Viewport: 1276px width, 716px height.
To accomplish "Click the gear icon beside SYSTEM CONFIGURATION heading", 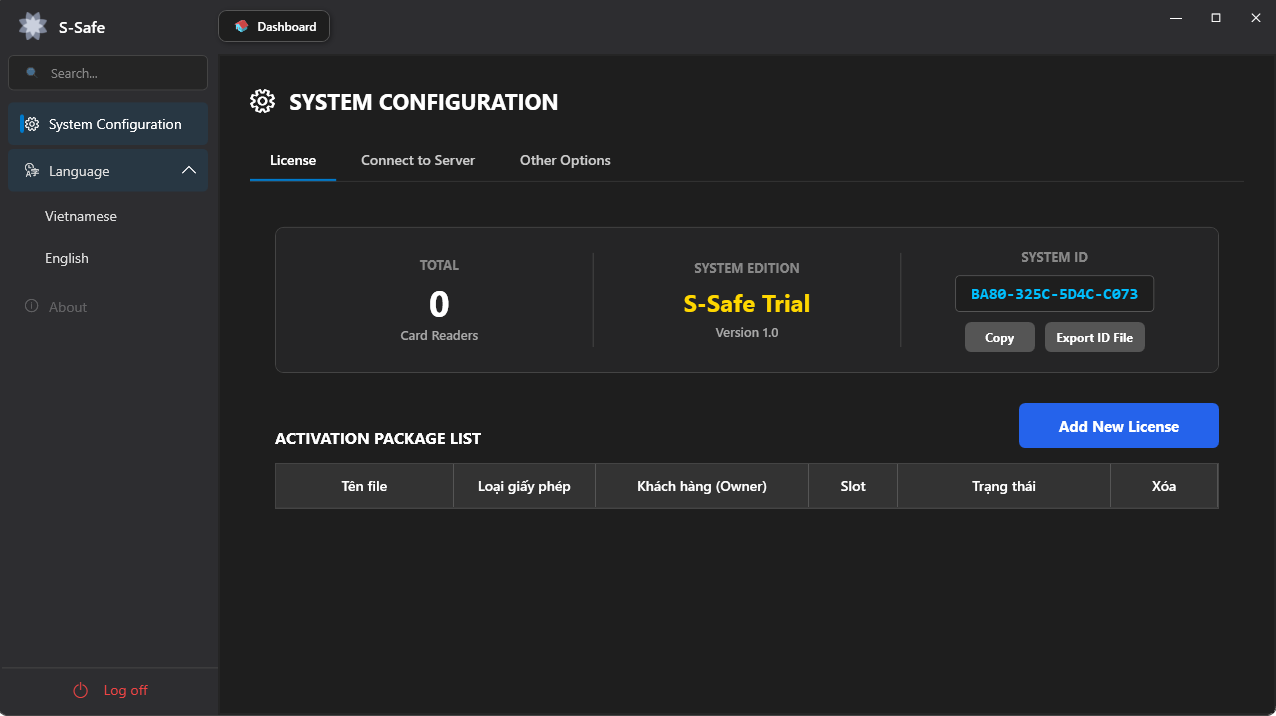I will pyautogui.click(x=262, y=102).
